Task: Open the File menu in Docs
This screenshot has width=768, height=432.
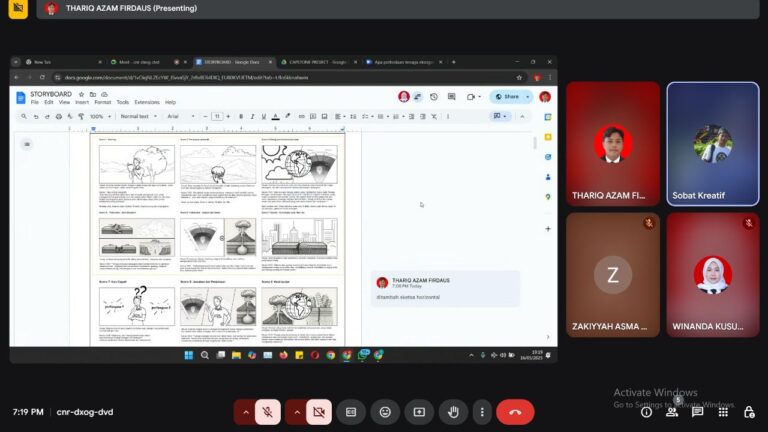Action: [x=34, y=102]
